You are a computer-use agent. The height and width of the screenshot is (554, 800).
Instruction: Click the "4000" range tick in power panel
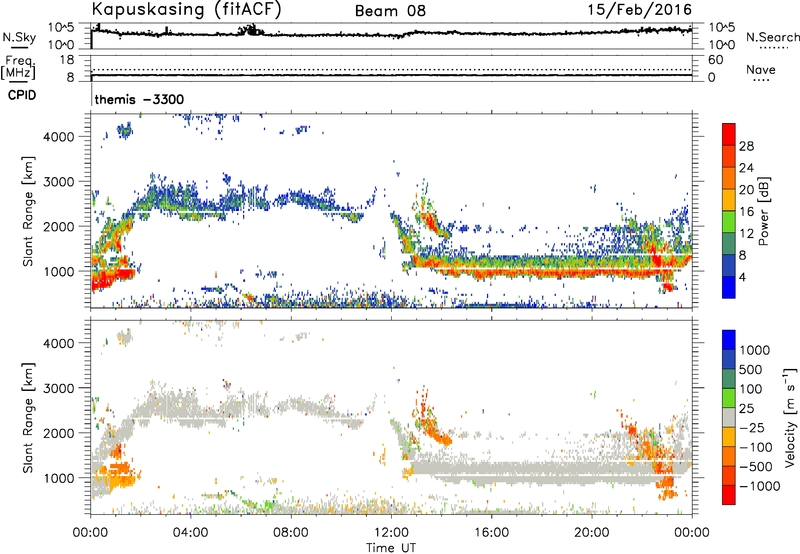tap(58, 137)
